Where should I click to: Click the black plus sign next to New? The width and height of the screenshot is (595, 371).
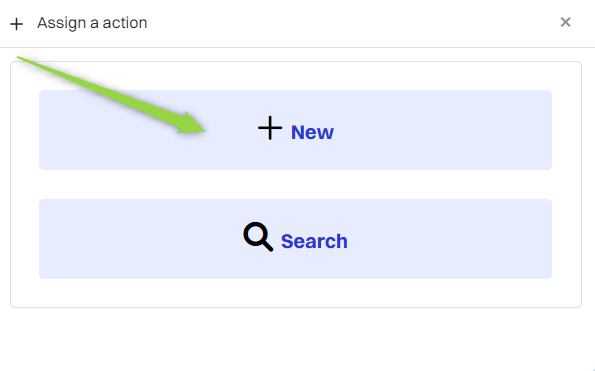270,128
